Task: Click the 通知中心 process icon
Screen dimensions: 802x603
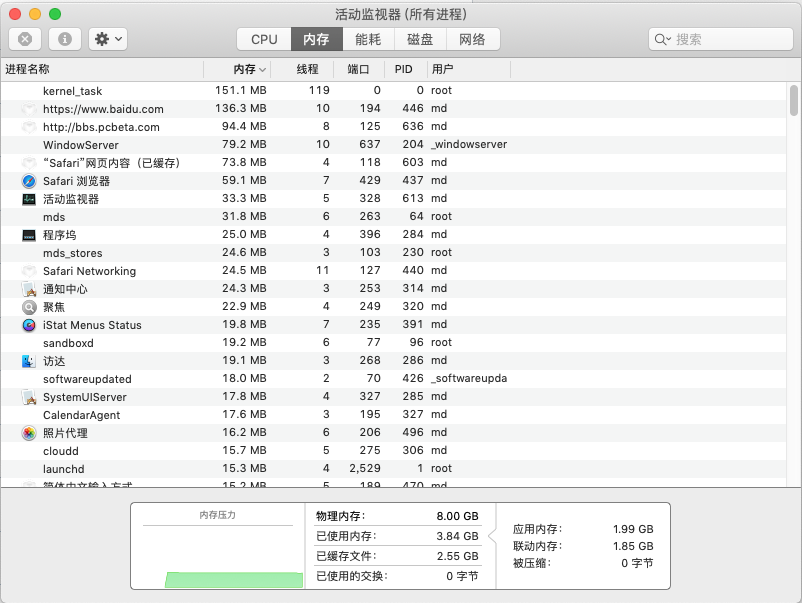Action: click(29, 289)
